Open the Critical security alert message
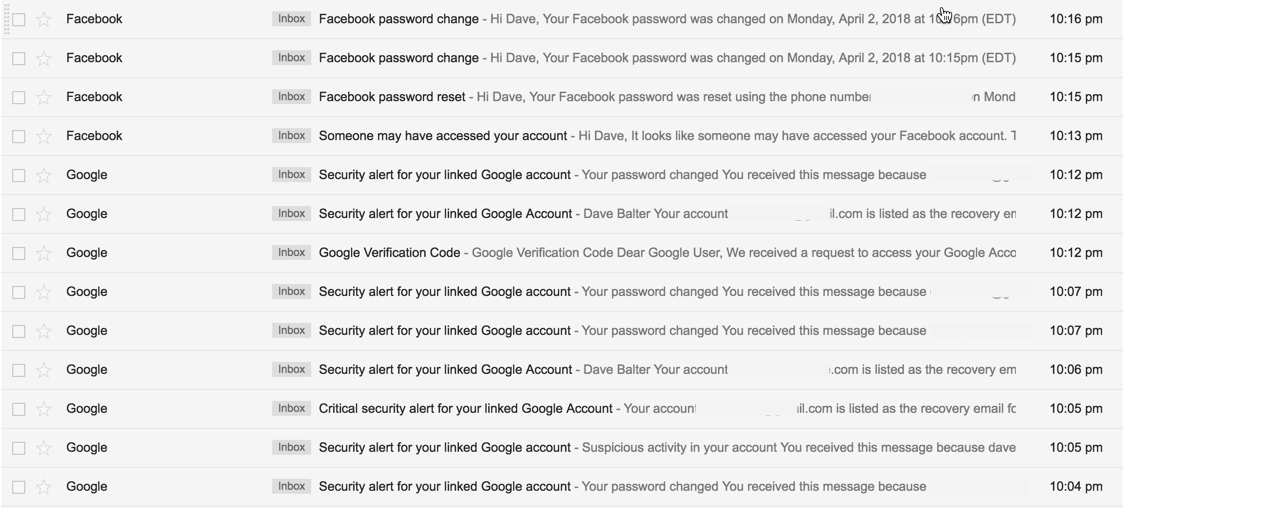This screenshot has height=508, width=1271. coord(465,409)
